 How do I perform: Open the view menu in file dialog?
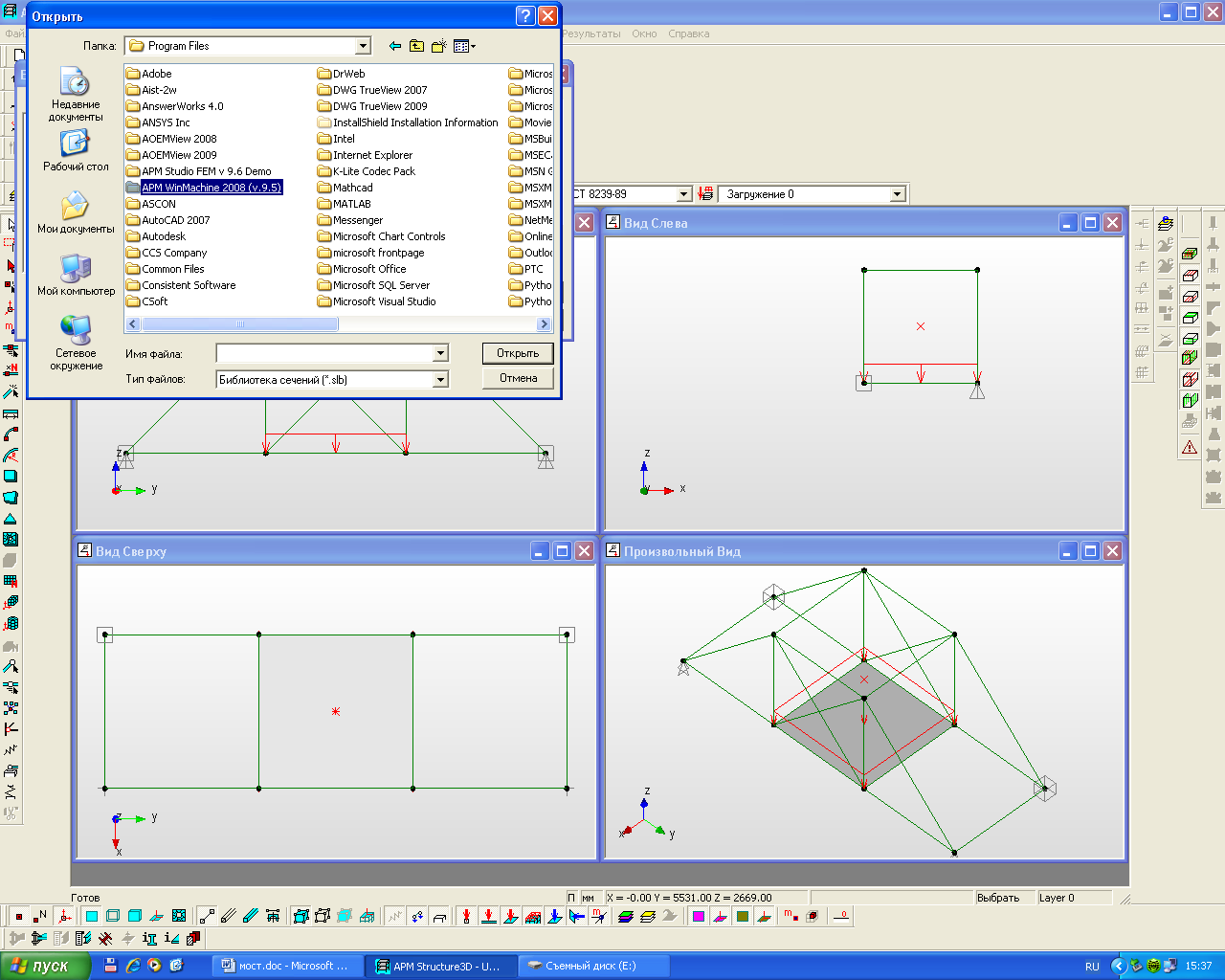pos(464,46)
